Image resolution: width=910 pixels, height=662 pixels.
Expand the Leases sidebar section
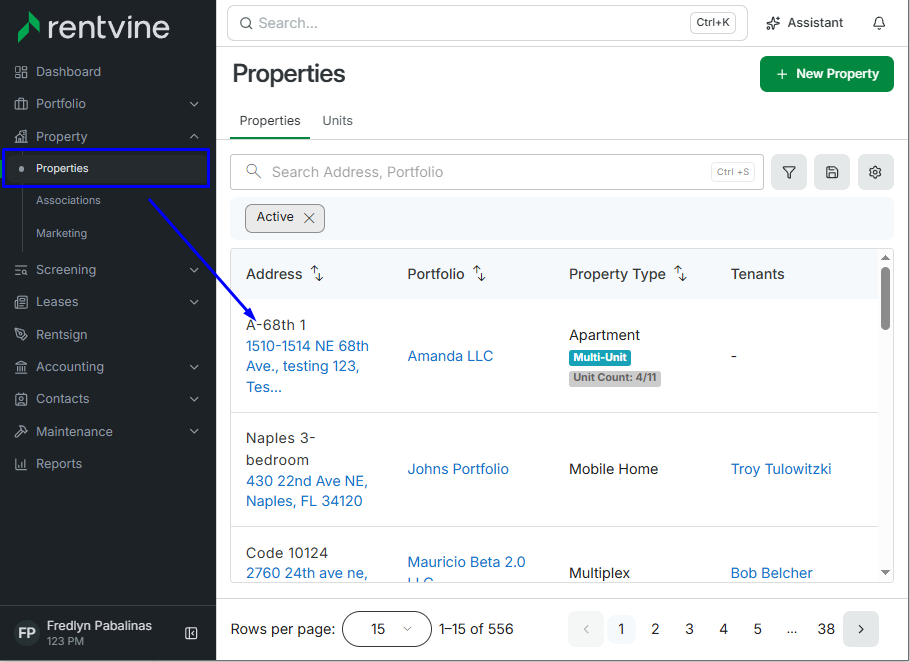[x=194, y=302]
